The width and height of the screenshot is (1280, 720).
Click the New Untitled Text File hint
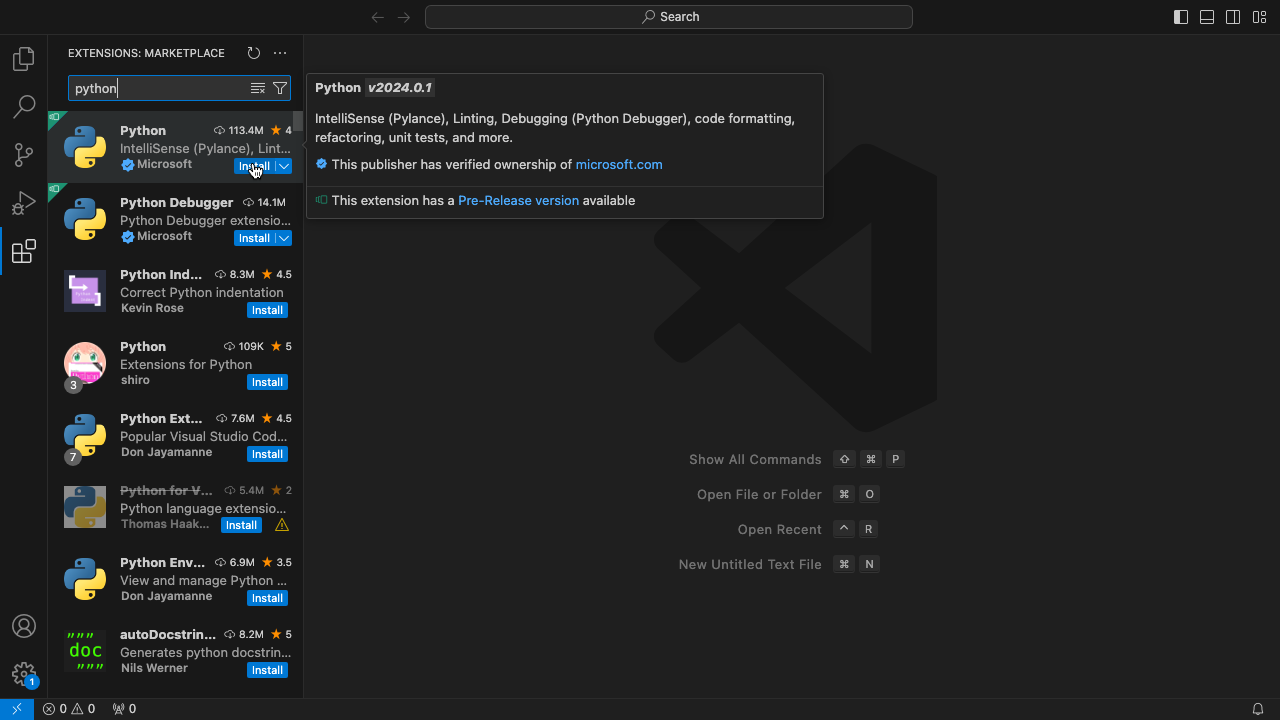point(750,564)
